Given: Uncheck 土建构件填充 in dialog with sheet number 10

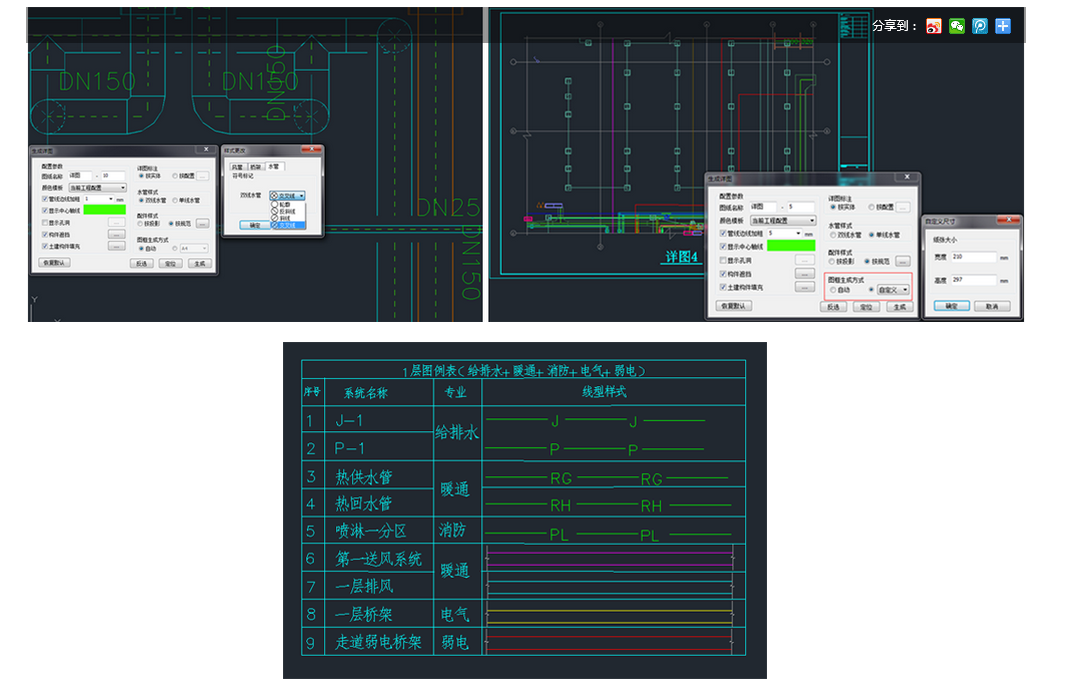Looking at the screenshot, I should point(45,246).
